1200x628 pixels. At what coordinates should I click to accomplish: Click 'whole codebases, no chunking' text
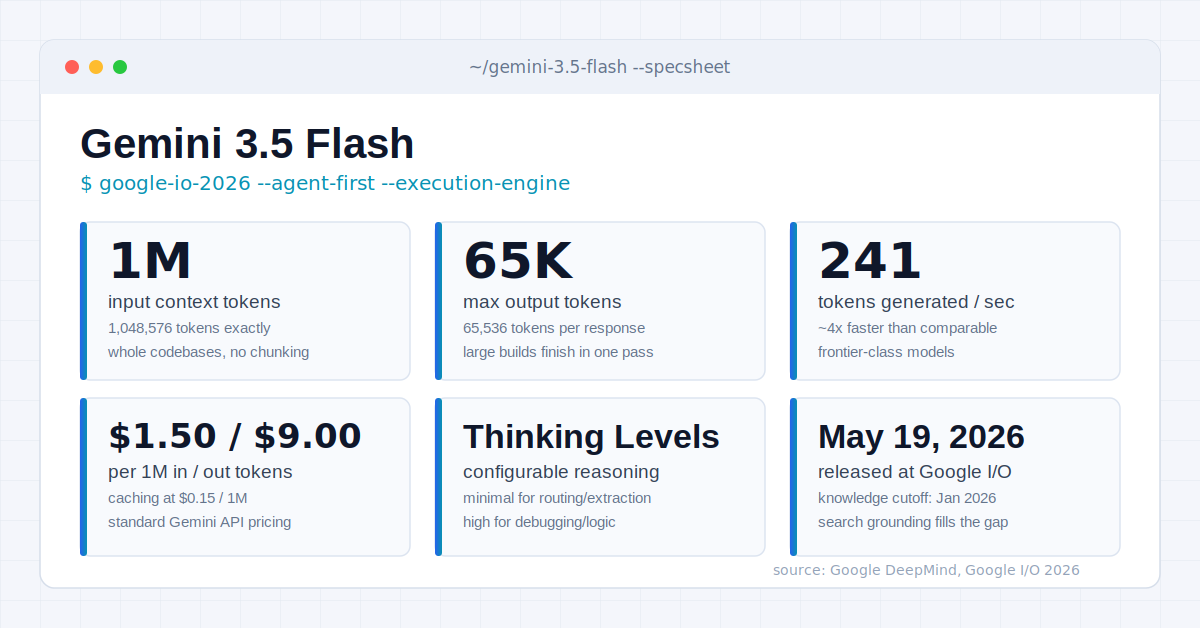(x=208, y=352)
